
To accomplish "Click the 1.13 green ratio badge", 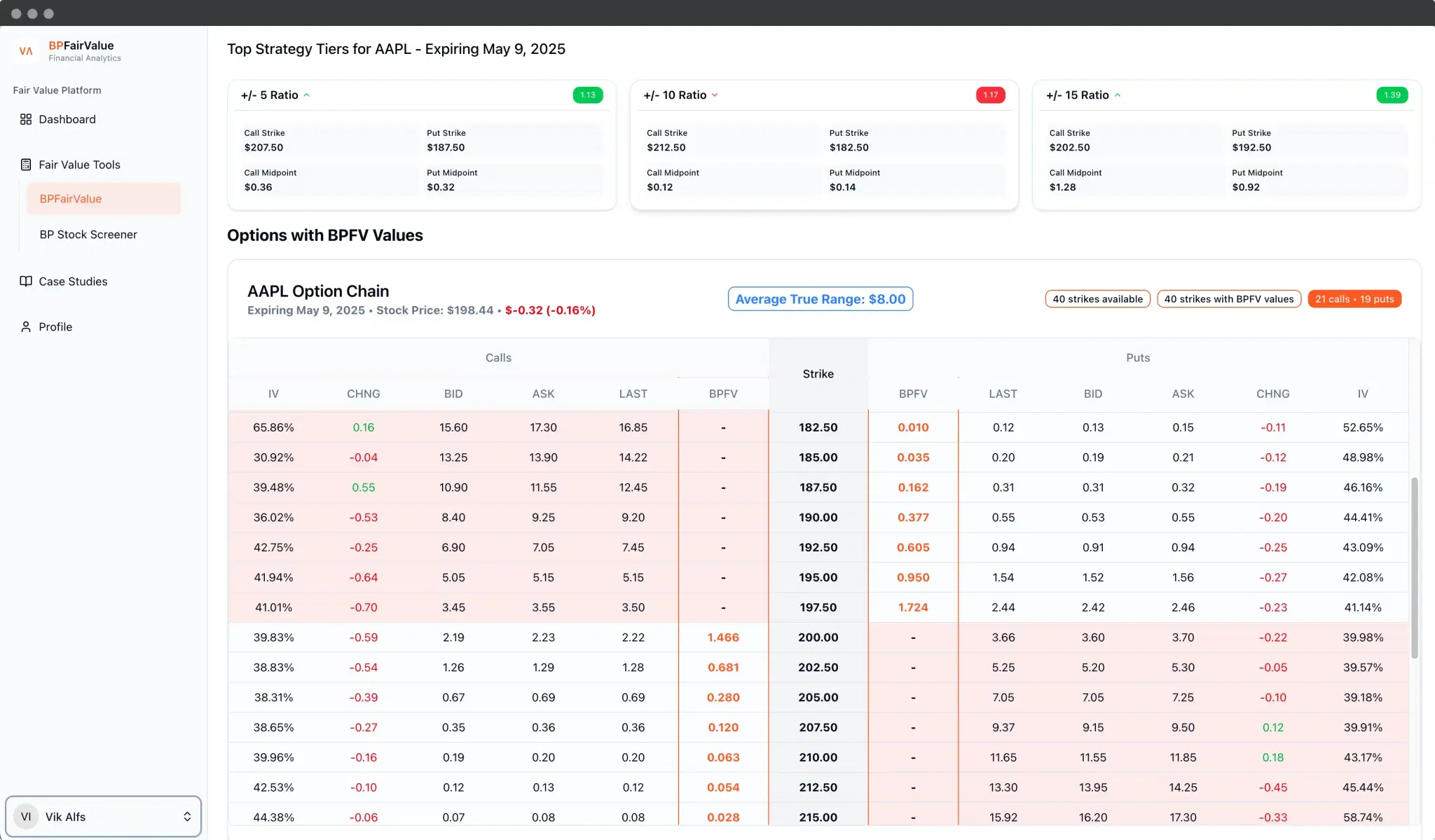I will (x=588, y=95).
